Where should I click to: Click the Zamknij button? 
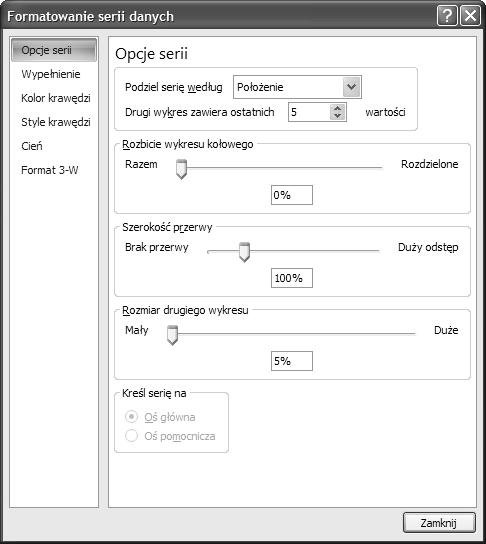click(439, 522)
